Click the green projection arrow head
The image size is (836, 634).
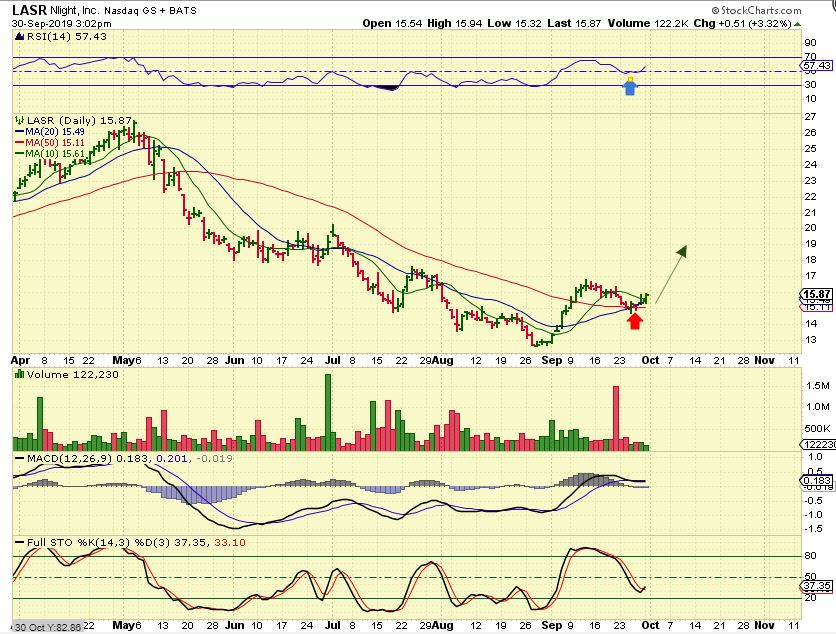pyautogui.click(x=683, y=248)
